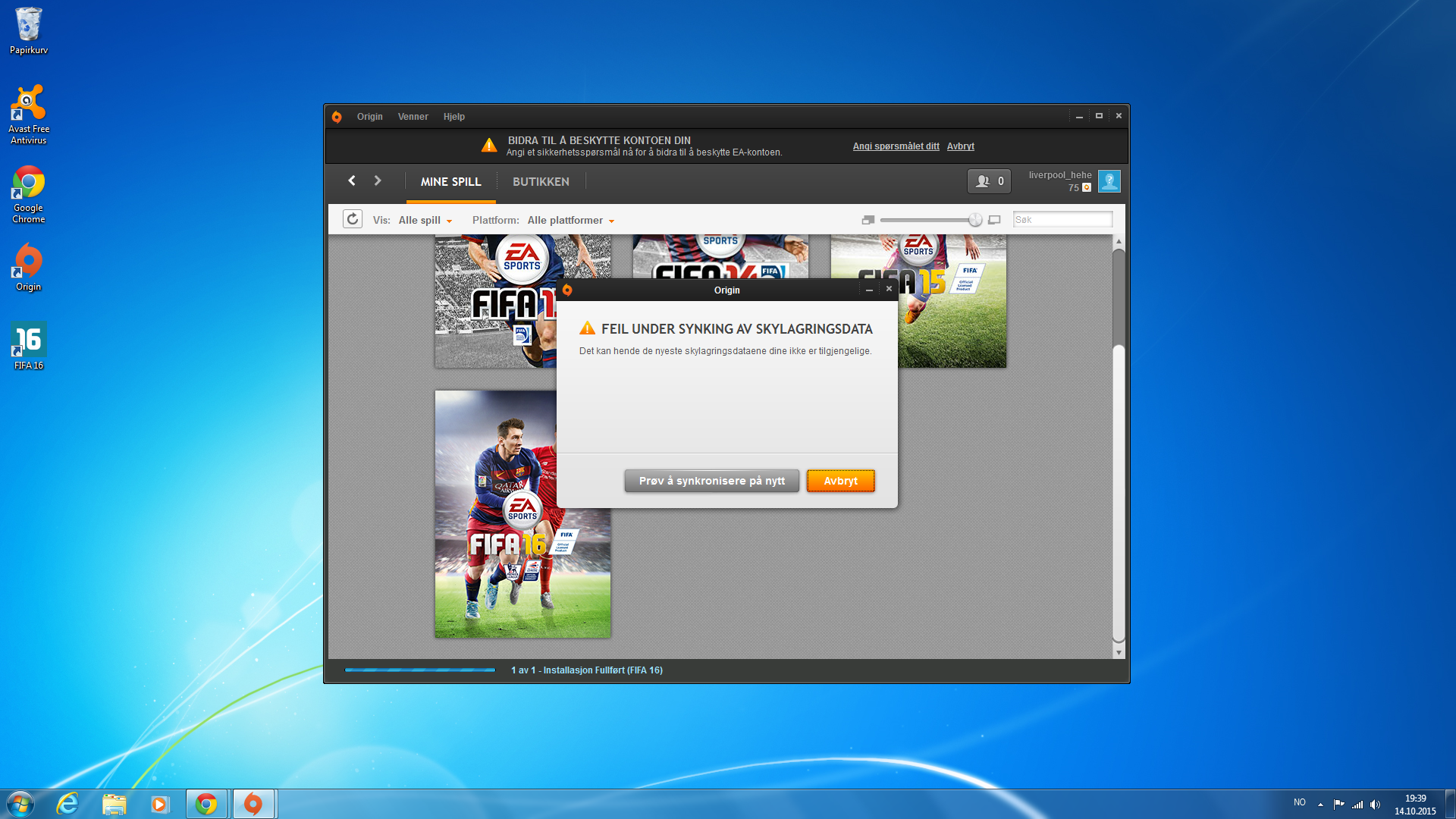The height and width of the screenshot is (819, 1456).
Task: Click the warning icon in security banner
Action: pos(489,145)
